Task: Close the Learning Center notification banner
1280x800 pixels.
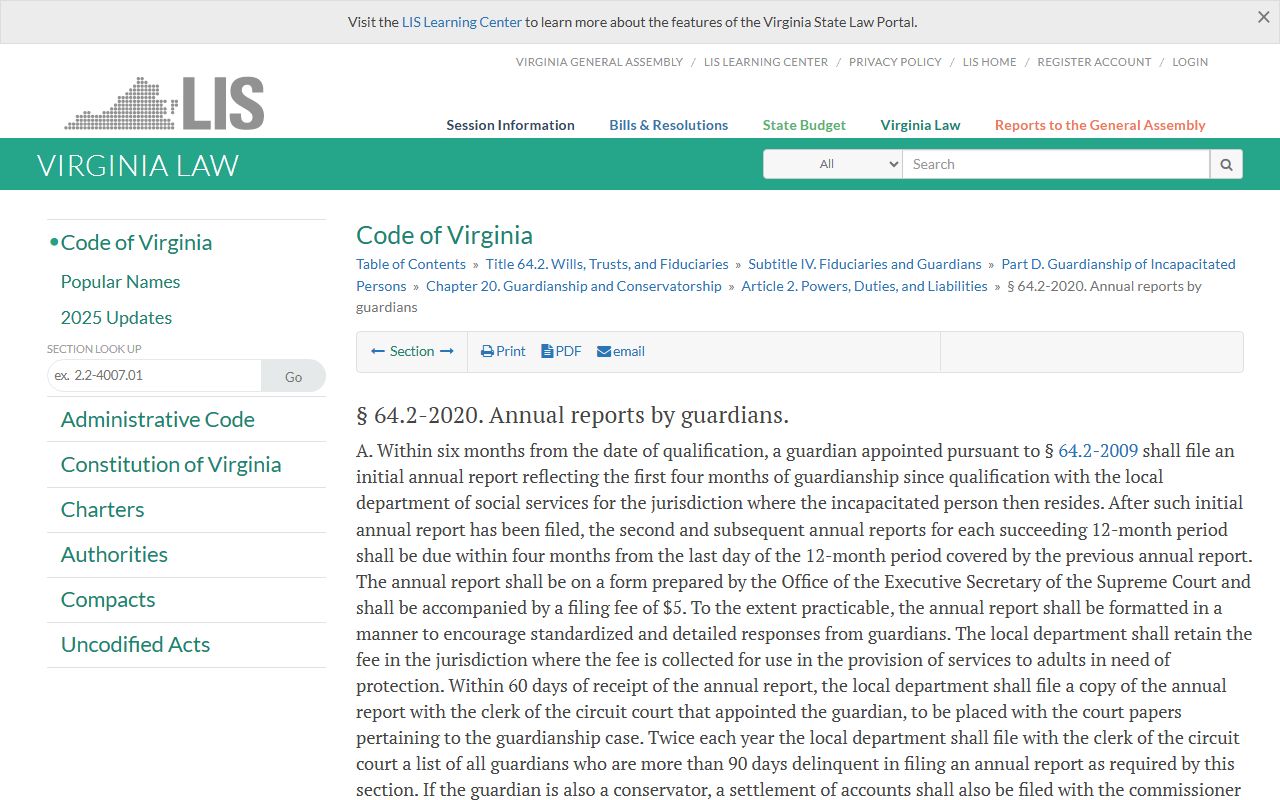Action: click(1263, 17)
